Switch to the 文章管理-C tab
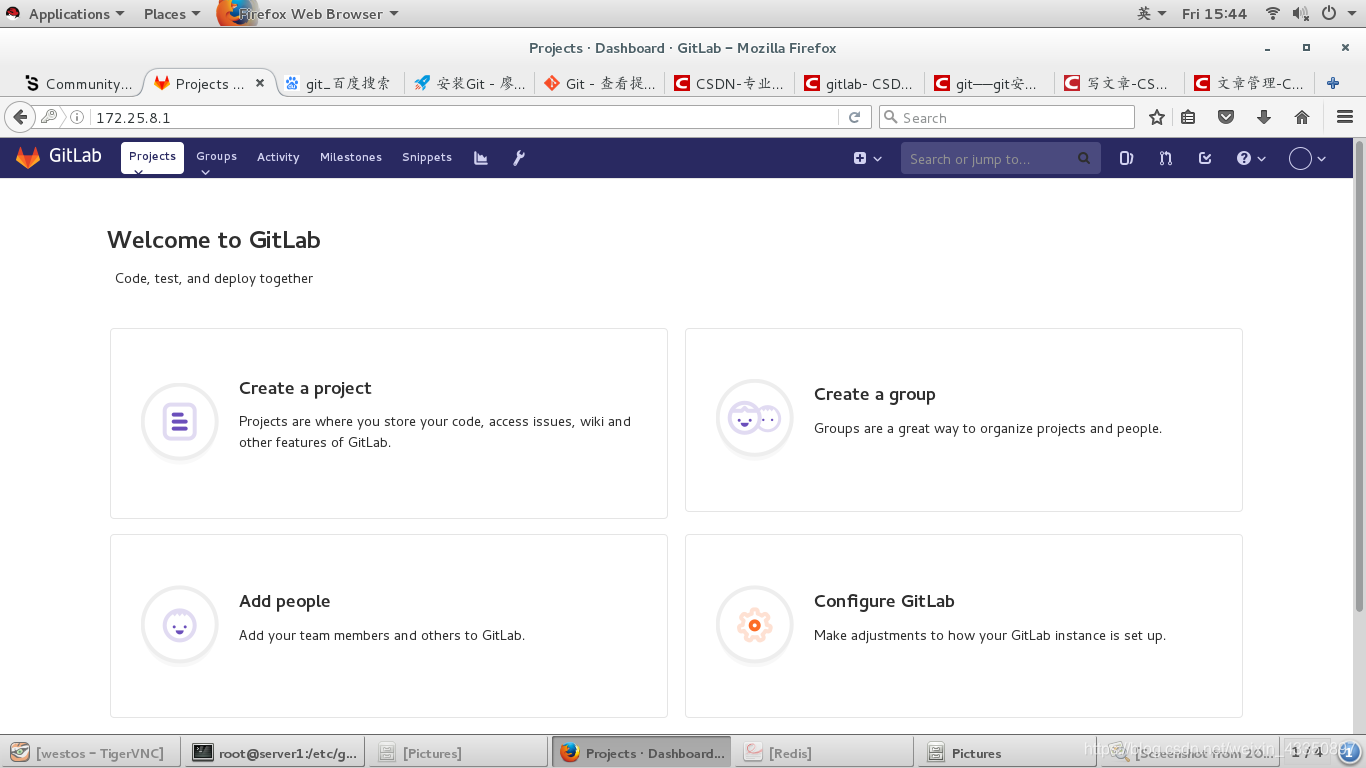Screen dimensions: 1366x768 (x=1249, y=83)
